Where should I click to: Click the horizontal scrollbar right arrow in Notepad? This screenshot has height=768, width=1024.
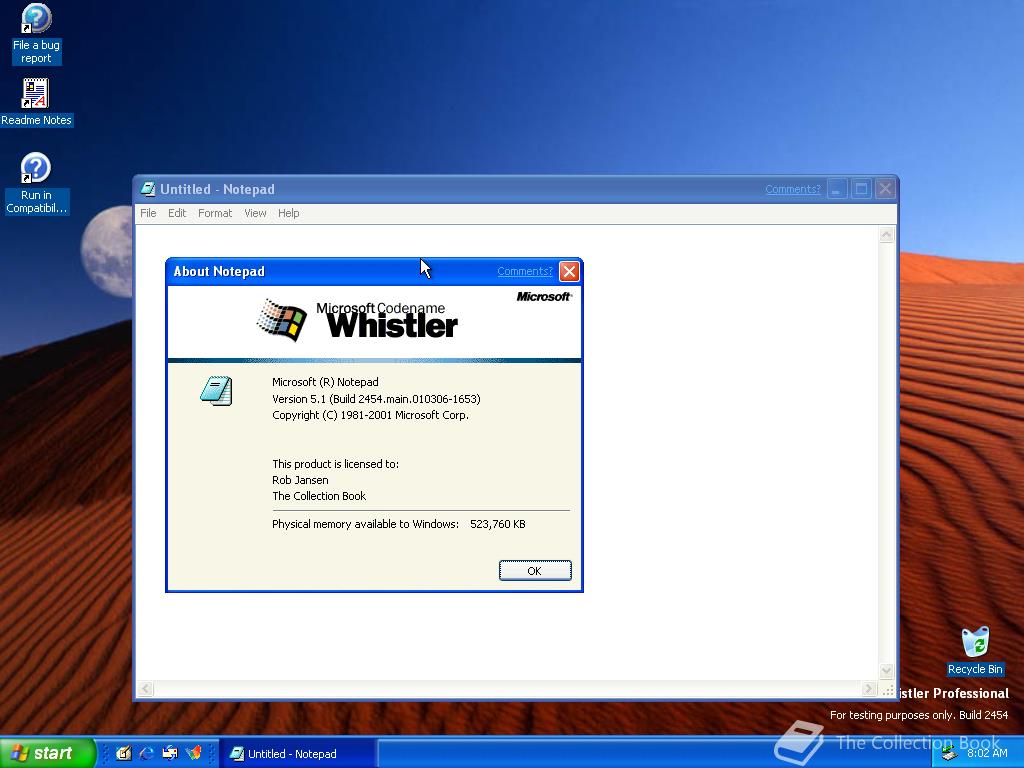click(x=869, y=688)
